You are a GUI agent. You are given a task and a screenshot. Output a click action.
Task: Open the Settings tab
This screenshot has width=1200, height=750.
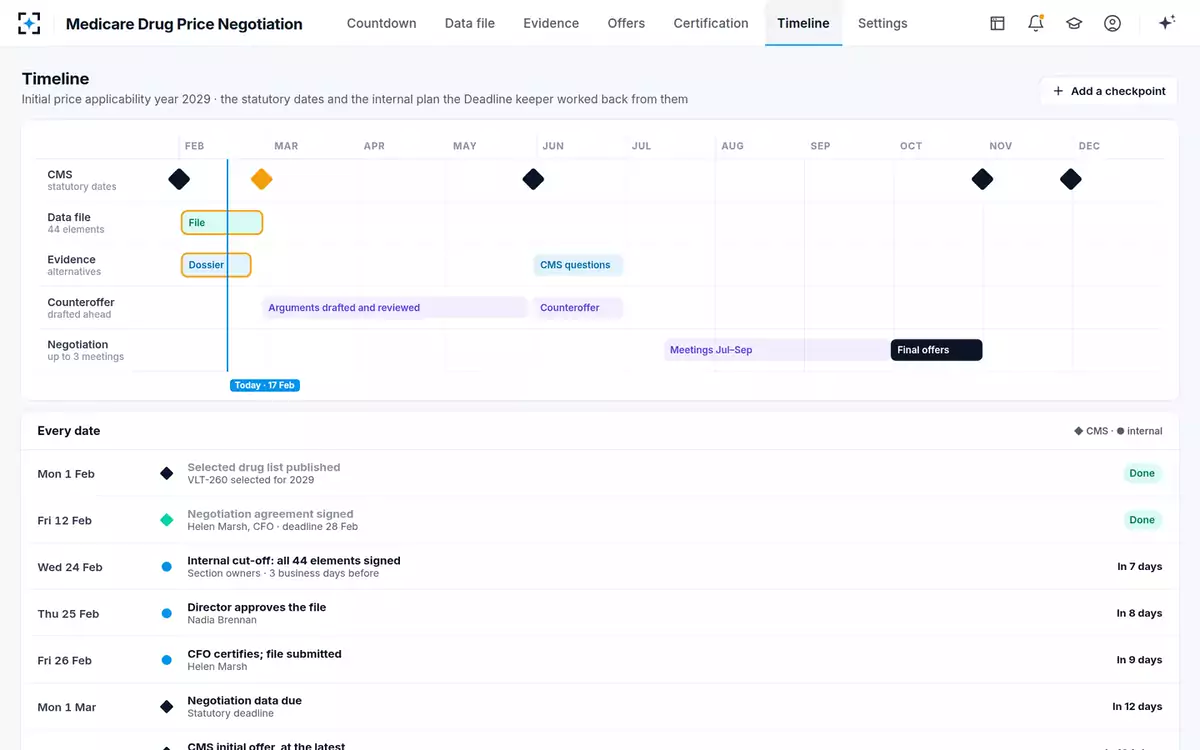[x=883, y=23]
